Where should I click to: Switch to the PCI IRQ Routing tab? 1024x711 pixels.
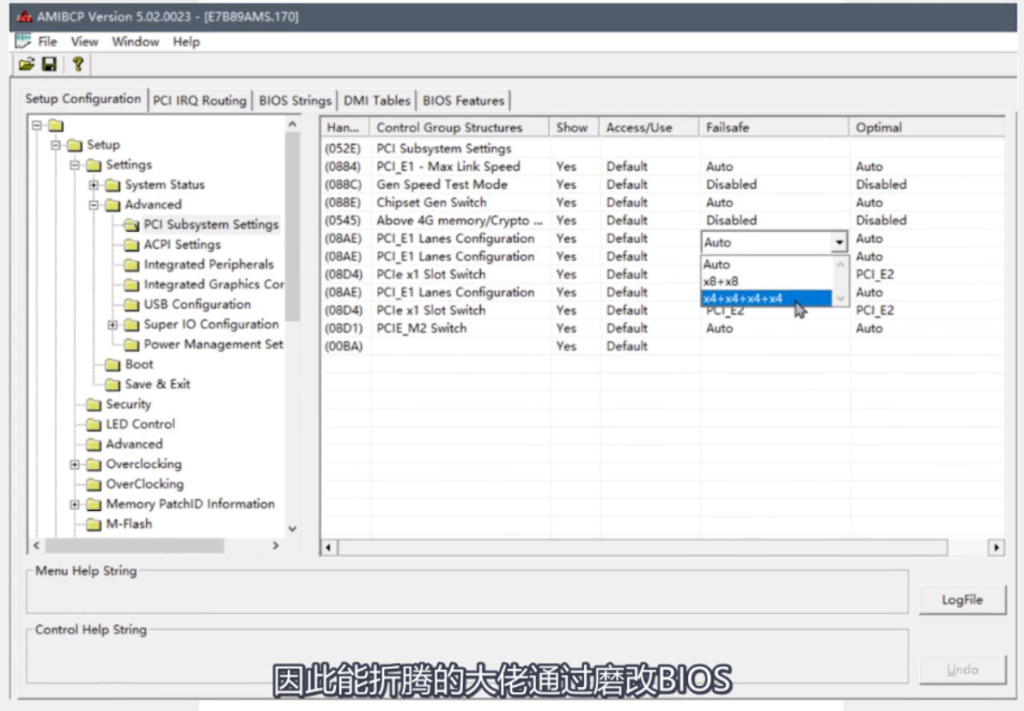click(x=199, y=100)
